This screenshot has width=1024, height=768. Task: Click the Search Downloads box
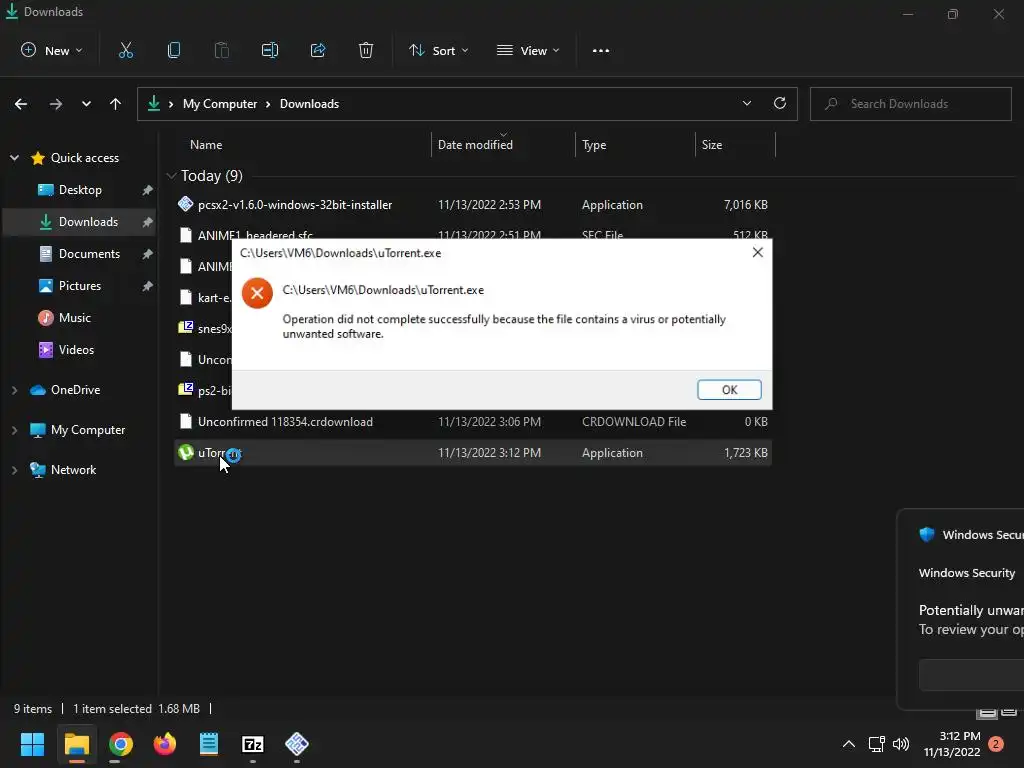tap(910, 104)
